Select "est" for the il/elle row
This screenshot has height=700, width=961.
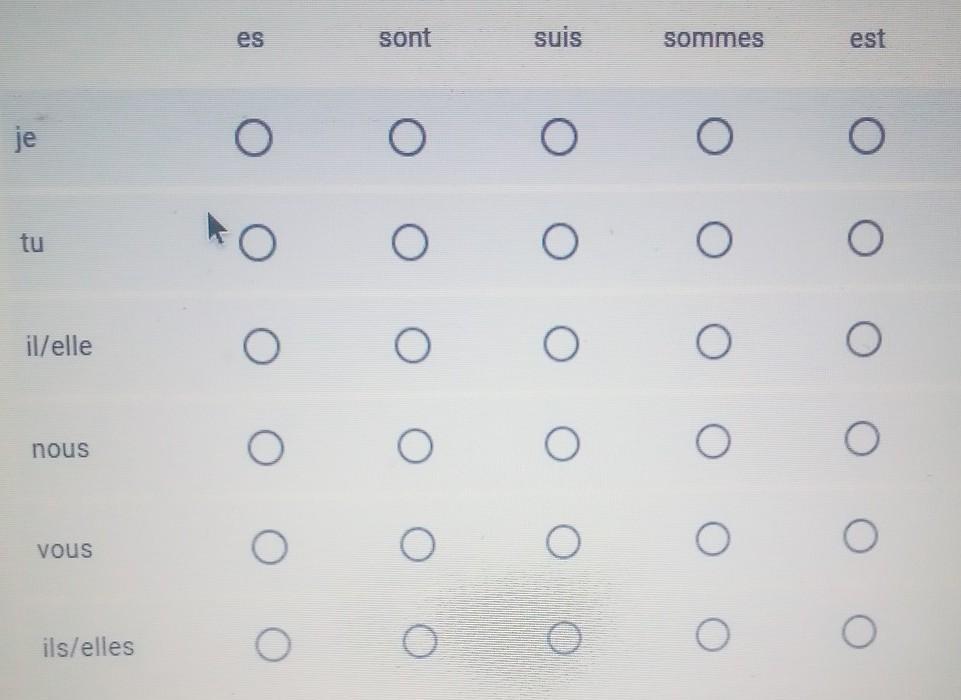click(x=864, y=339)
